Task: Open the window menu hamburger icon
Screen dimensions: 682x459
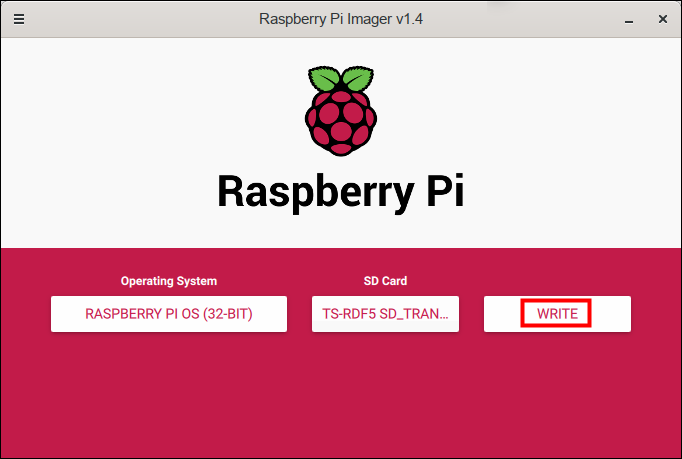Action: click(19, 18)
